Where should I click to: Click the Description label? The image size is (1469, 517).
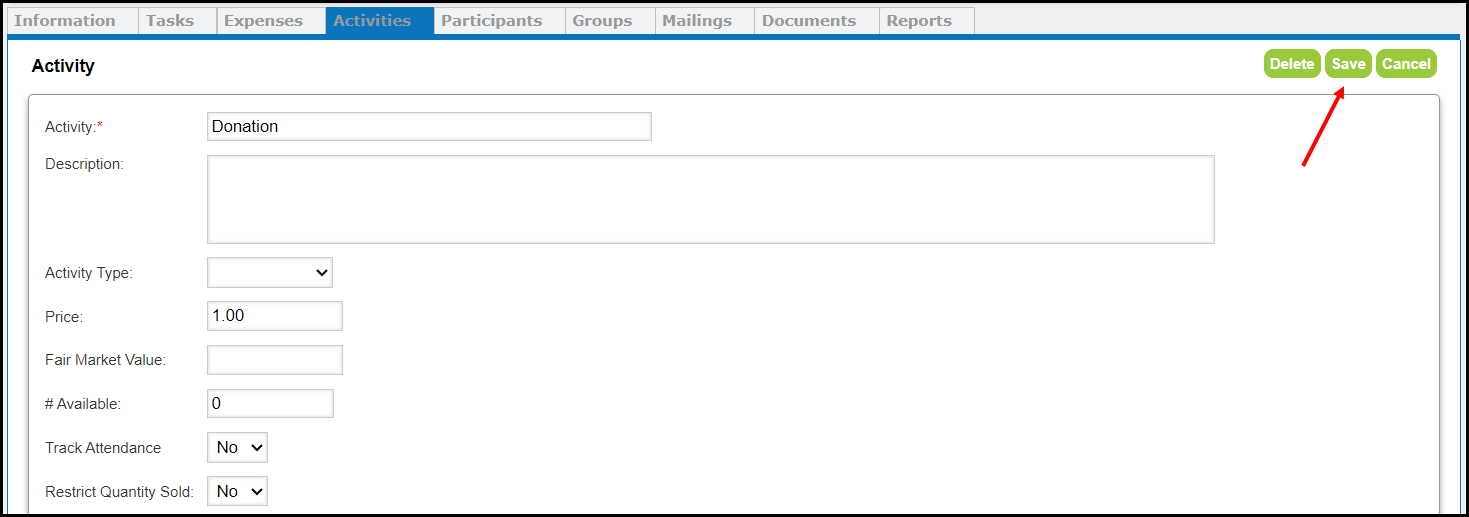tap(84, 164)
